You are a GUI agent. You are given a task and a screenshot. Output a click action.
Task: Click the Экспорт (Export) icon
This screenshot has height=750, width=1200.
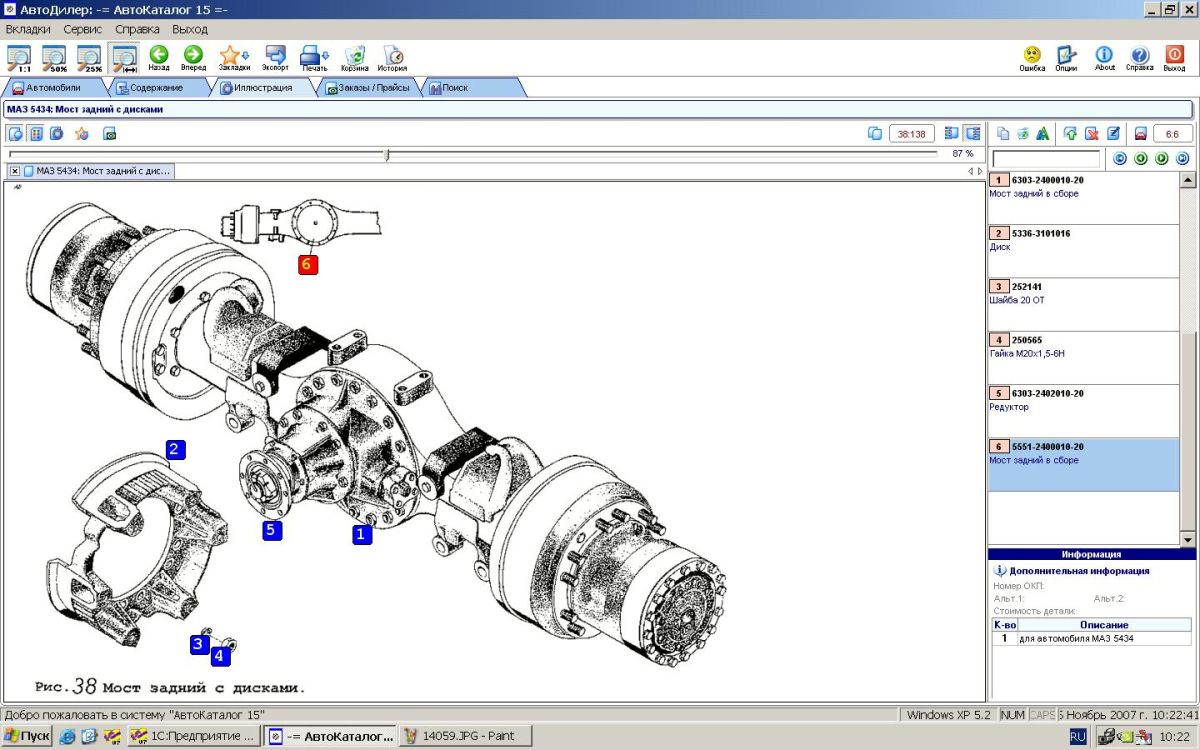[x=275, y=56]
